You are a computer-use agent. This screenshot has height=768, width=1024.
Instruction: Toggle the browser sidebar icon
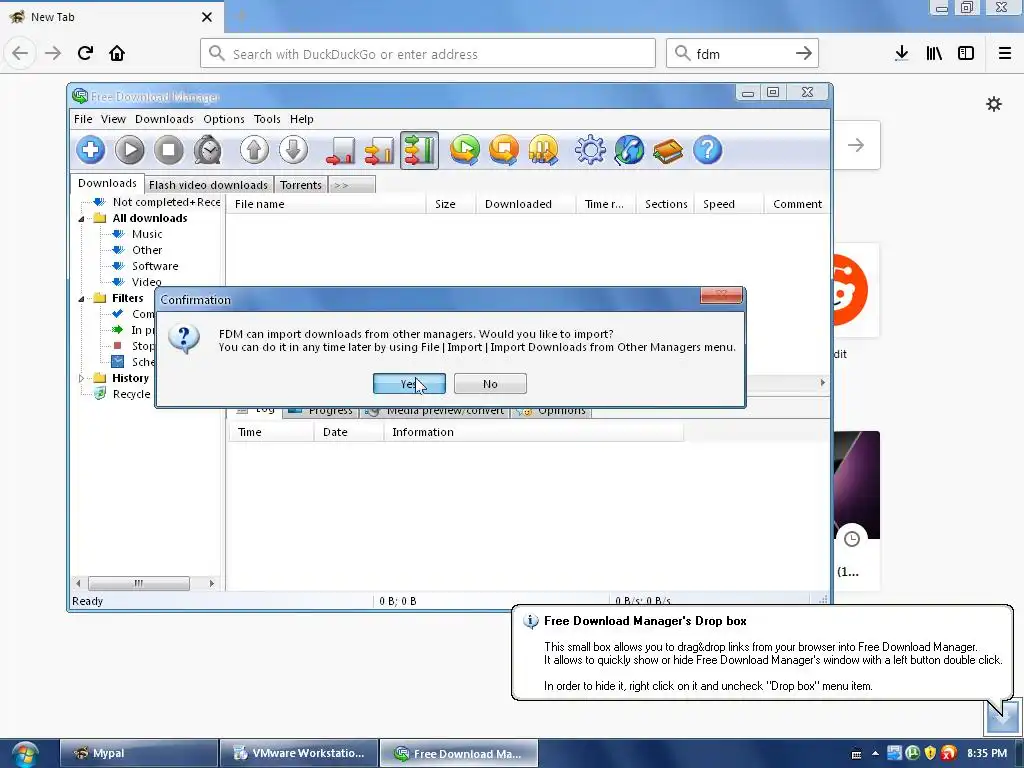tap(966, 53)
